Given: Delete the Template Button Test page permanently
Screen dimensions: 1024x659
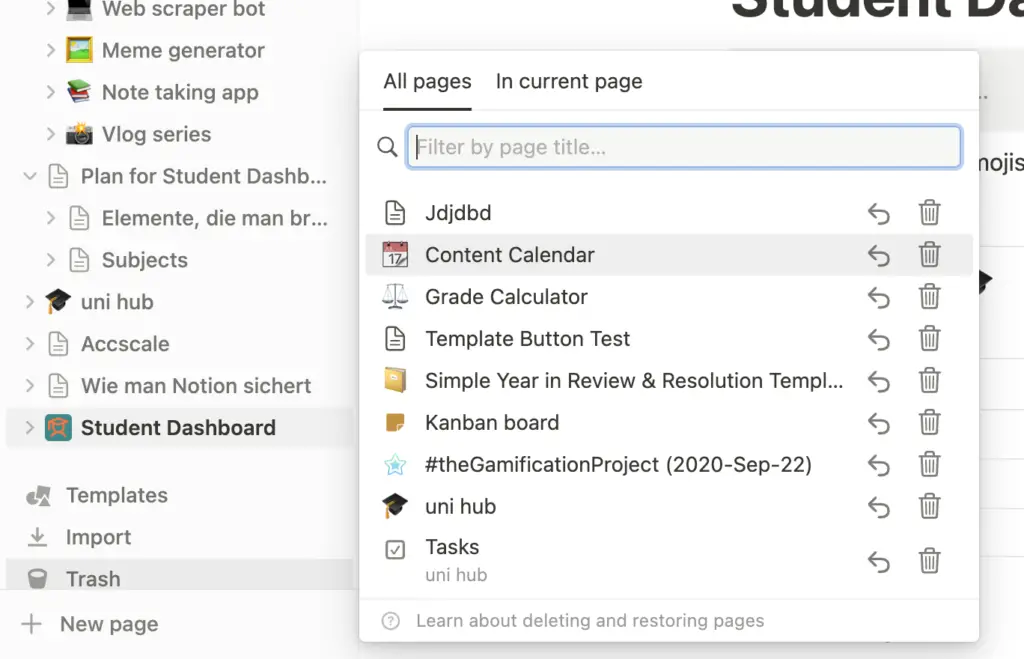Looking at the screenshot, I should [929, 339].
